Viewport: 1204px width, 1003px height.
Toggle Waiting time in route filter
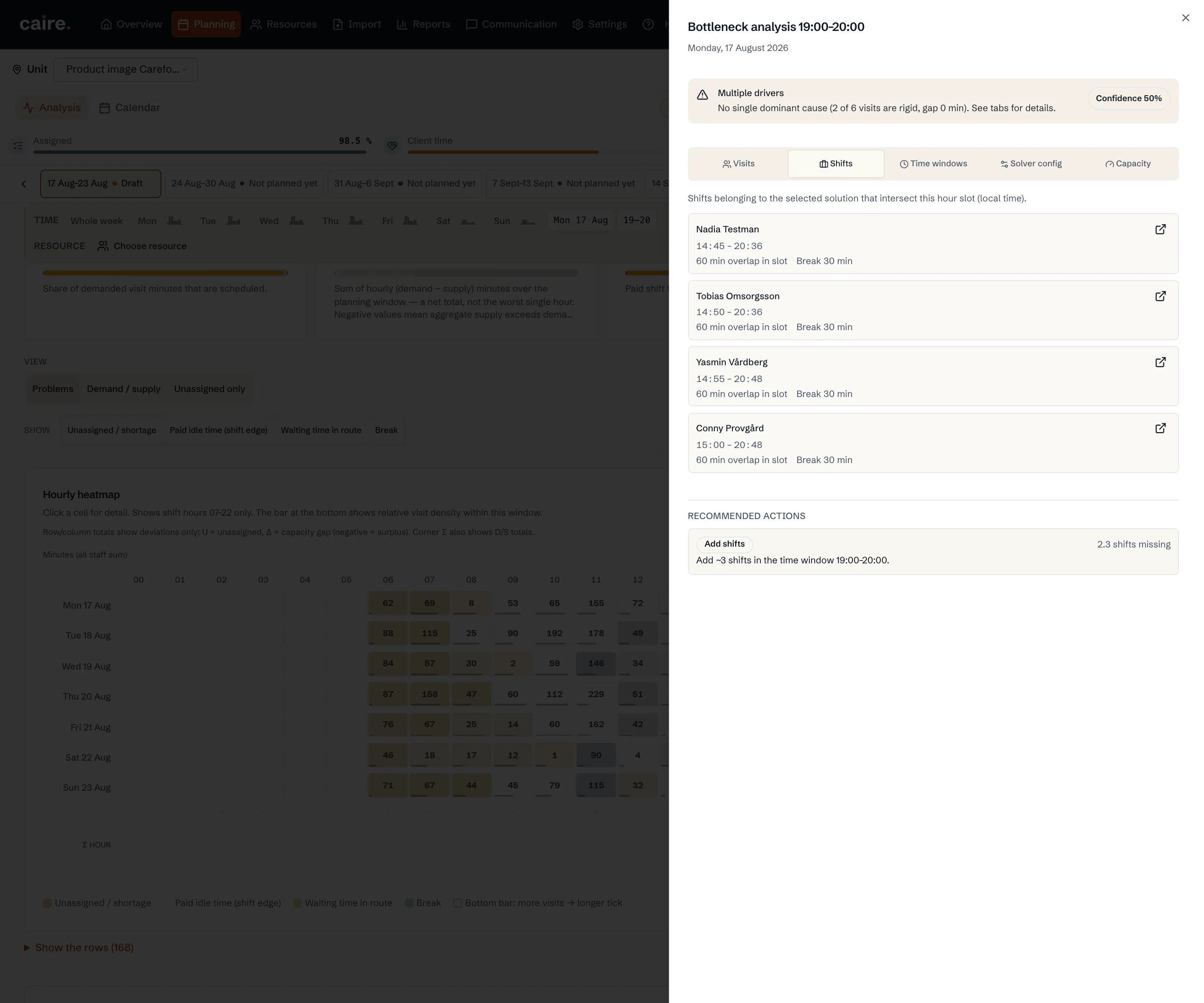321,430
